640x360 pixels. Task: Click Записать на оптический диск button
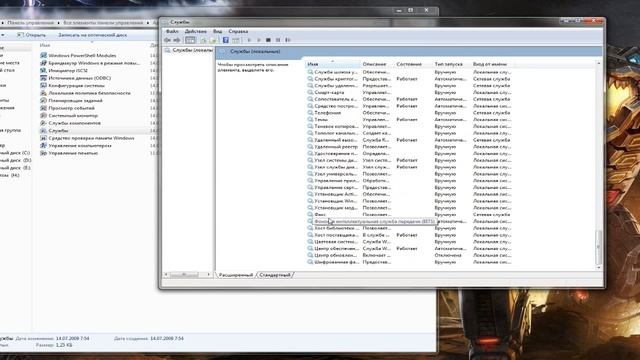[93, 35]
